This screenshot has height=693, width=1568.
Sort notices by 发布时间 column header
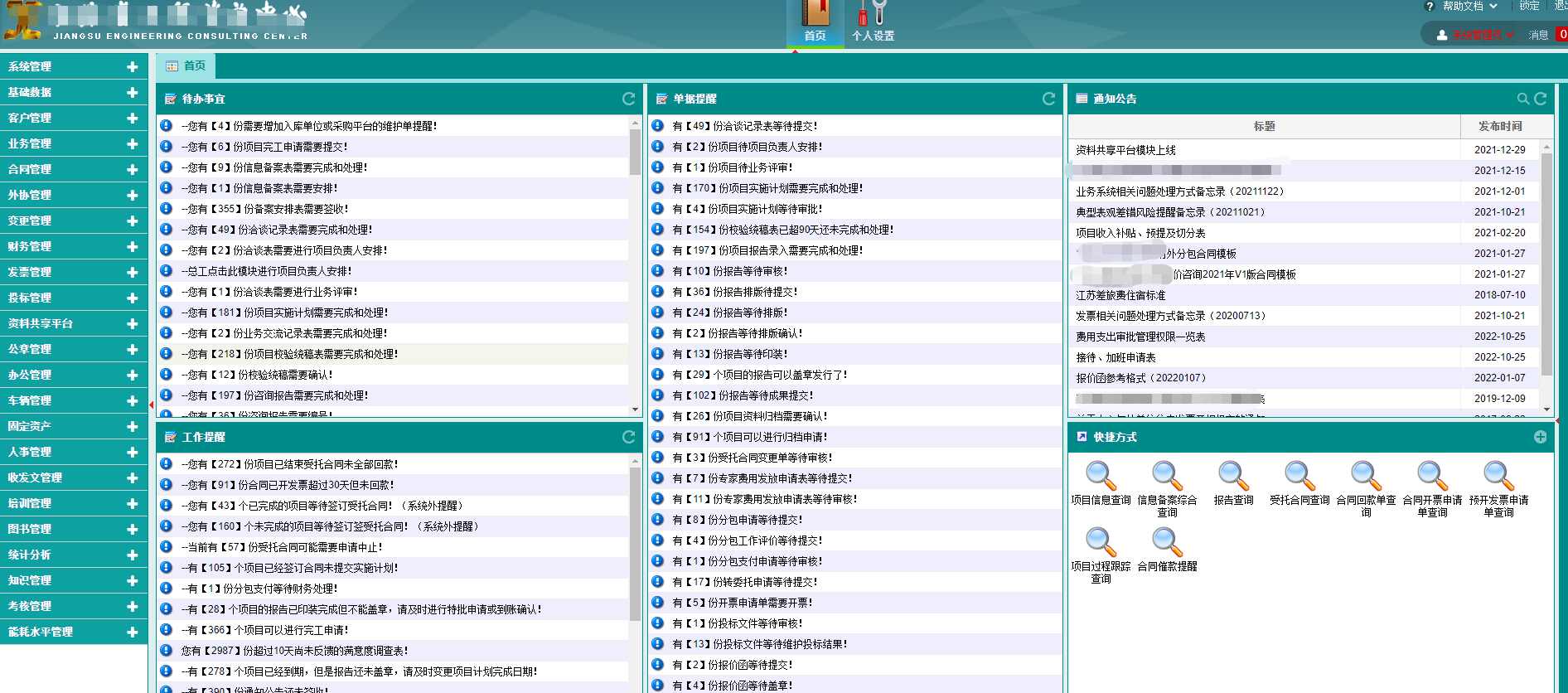point(1500,126)
